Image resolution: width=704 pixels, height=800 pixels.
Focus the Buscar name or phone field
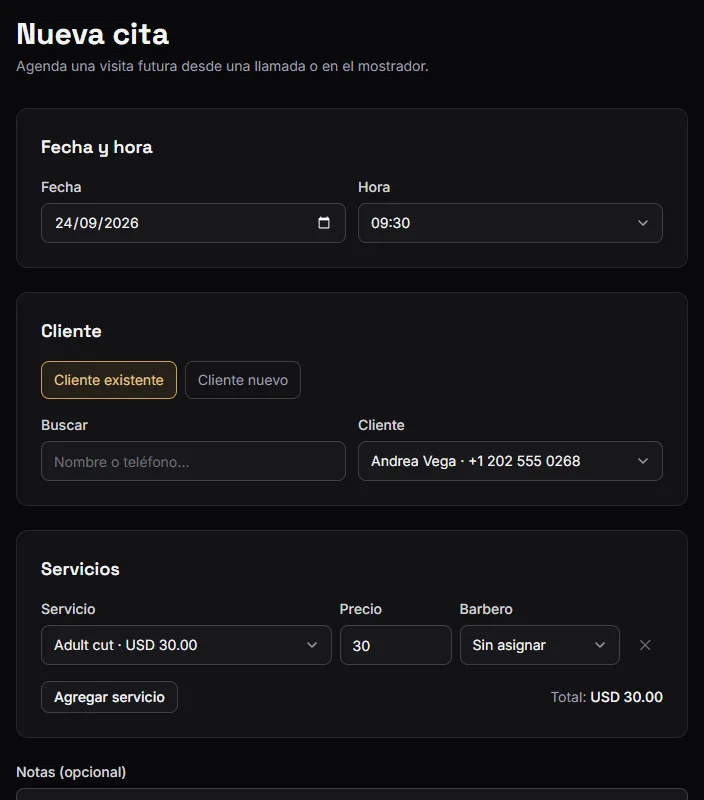(x=193, y=461)
